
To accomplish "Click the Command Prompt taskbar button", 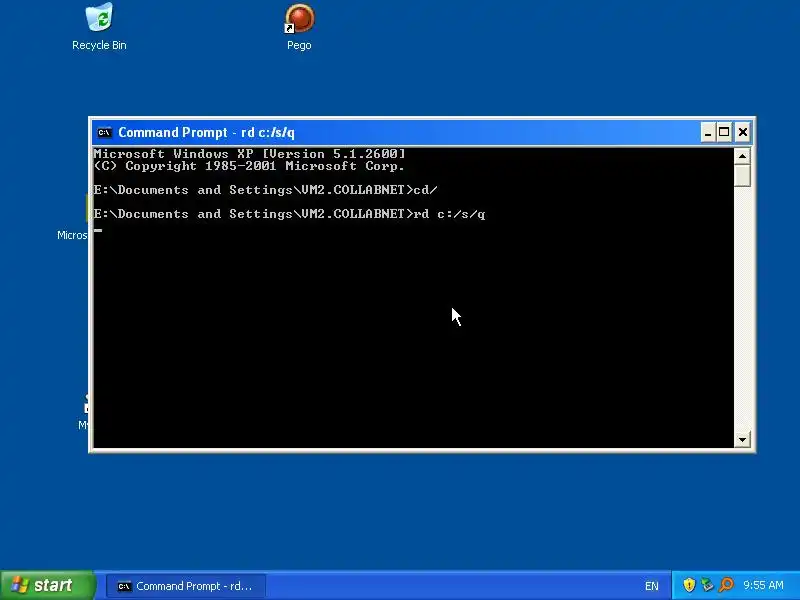I will point(186,586).
